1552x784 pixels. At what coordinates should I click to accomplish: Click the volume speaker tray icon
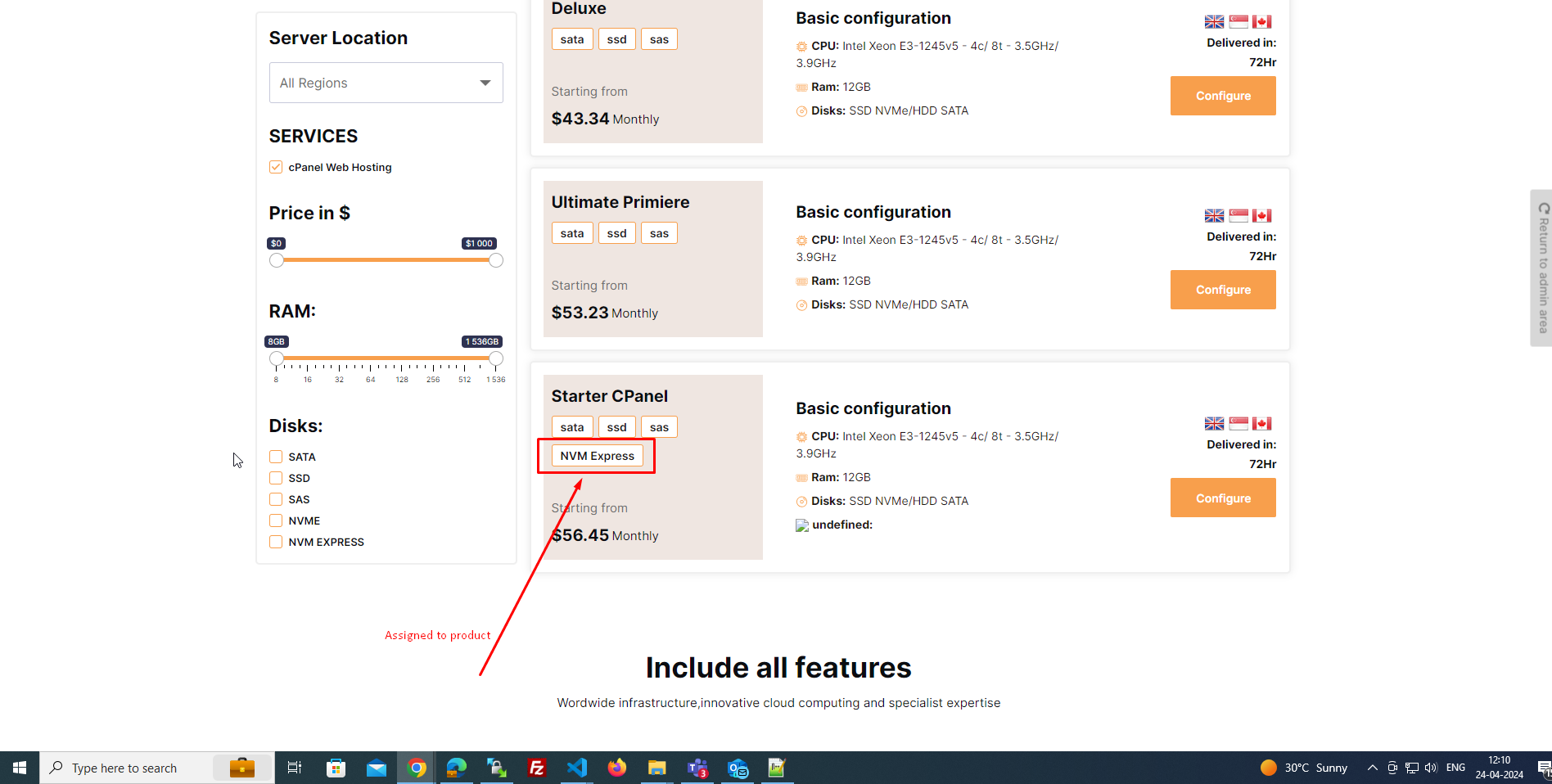(x=1431, y=768)
